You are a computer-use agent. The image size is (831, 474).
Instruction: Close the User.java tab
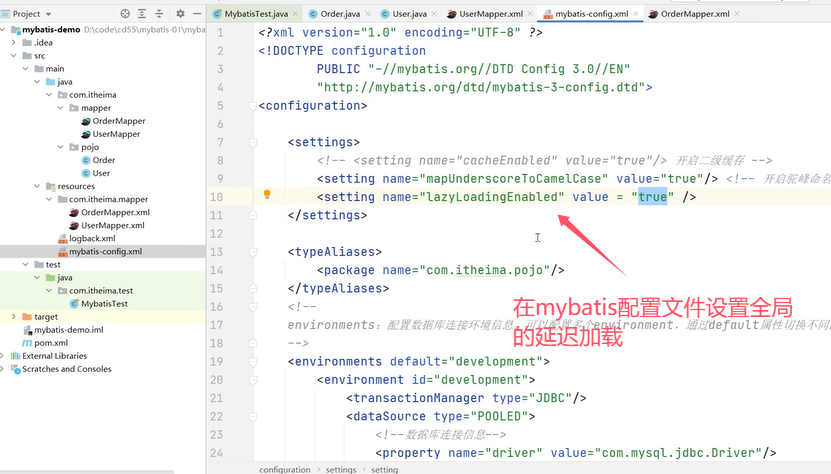point(434,14)
